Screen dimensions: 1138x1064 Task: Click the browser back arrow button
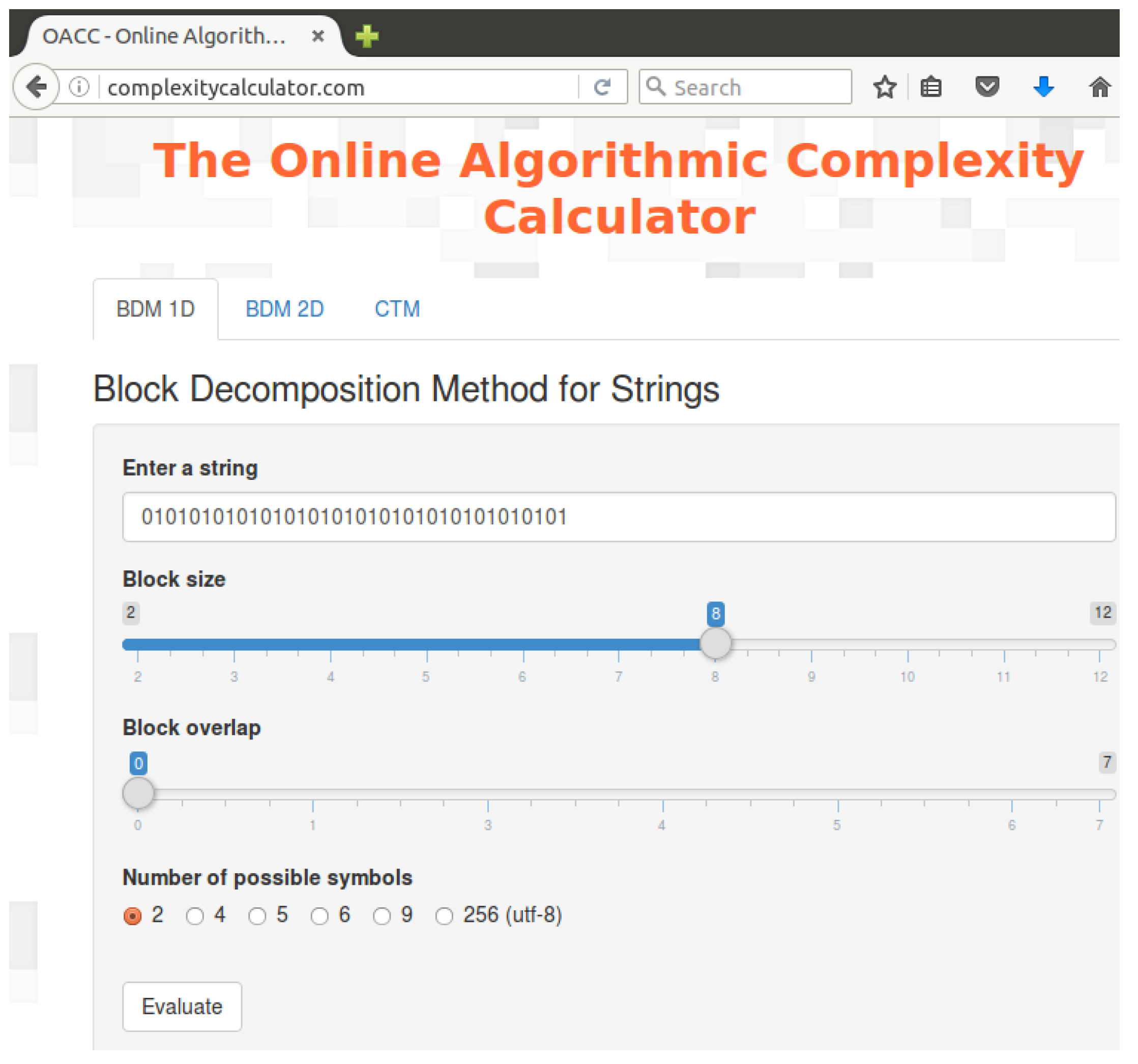coord(37,87)
